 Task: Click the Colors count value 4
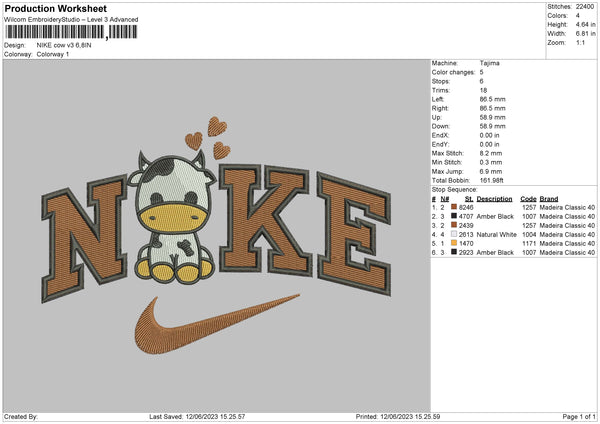pyautogui.click(x=577, y=16)
